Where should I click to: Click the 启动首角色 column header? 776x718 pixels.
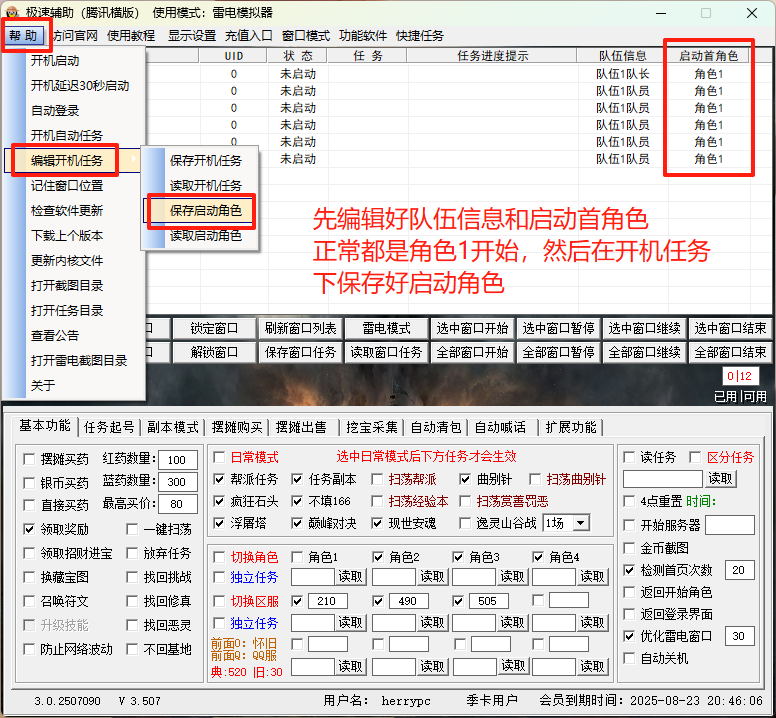click(708, 56)
